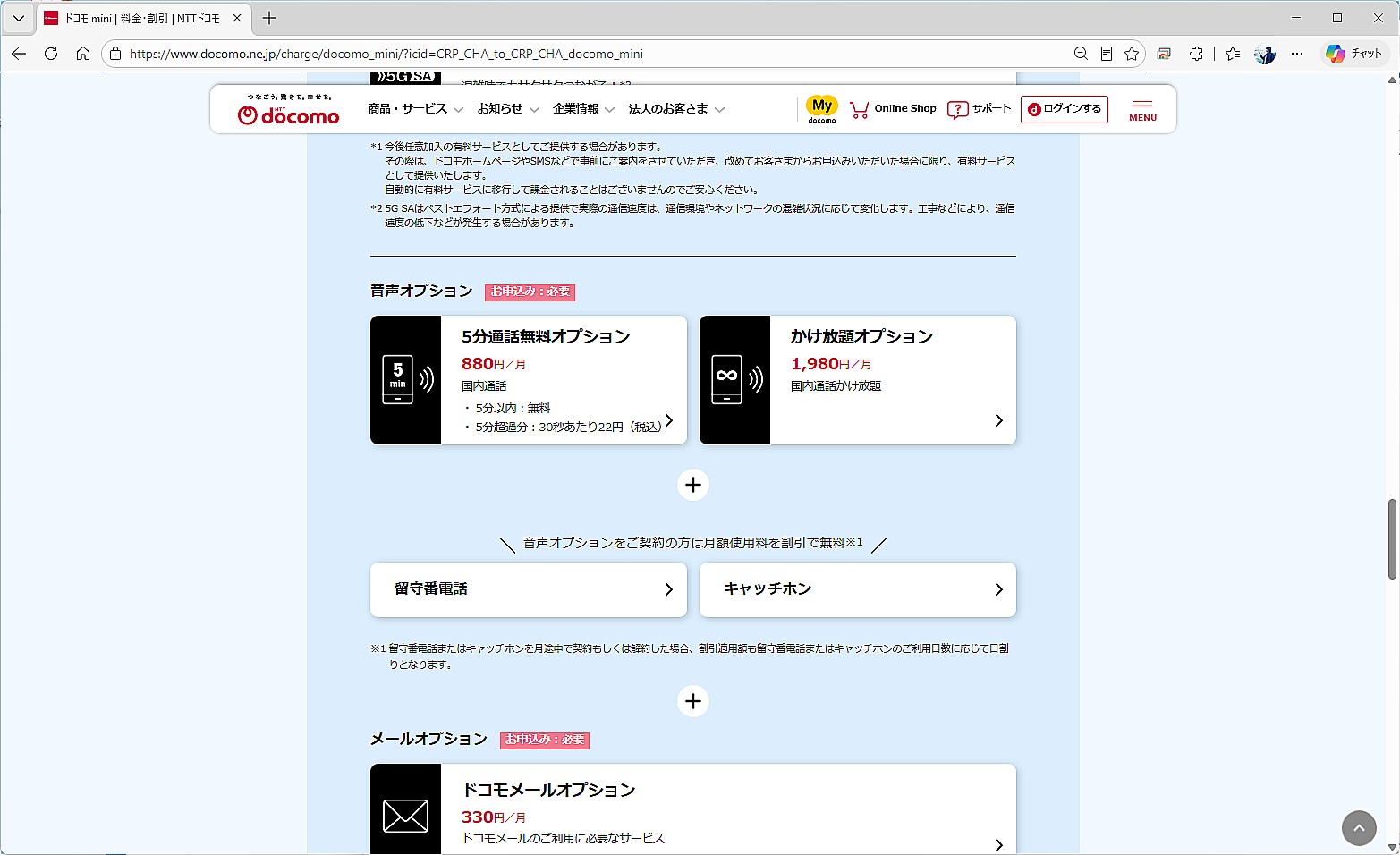Open zoom magnifier in address bar
The height and width of the screenshot is (855, 1400).
(x=1081, y=54)
